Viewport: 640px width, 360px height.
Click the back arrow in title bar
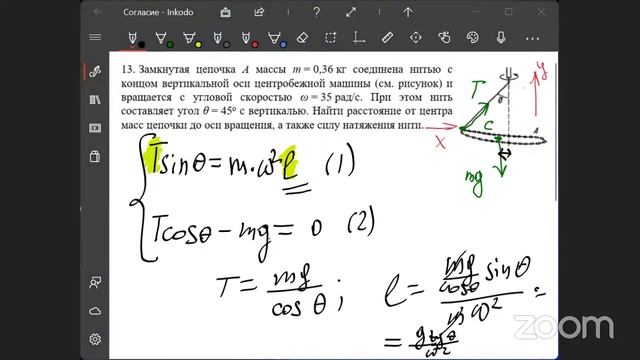98,12
